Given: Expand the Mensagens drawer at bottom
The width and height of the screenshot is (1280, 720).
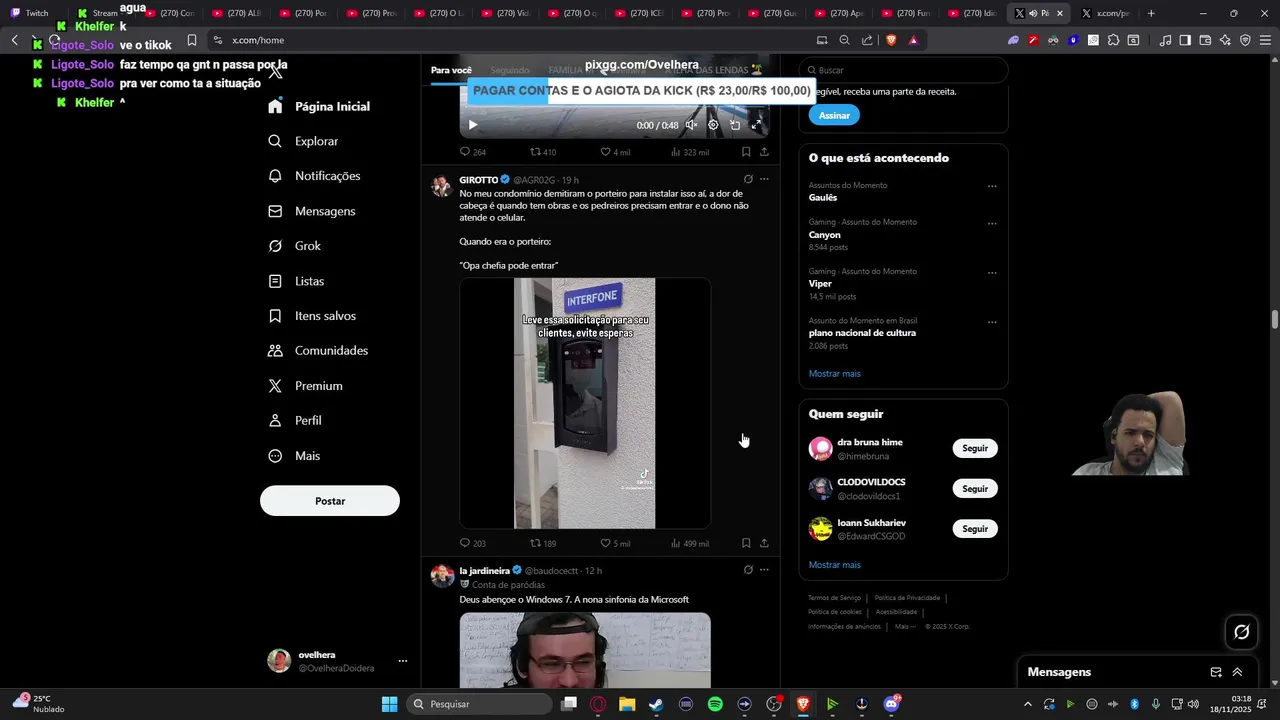Looking at the screenshot, I should click(1237, 672).
